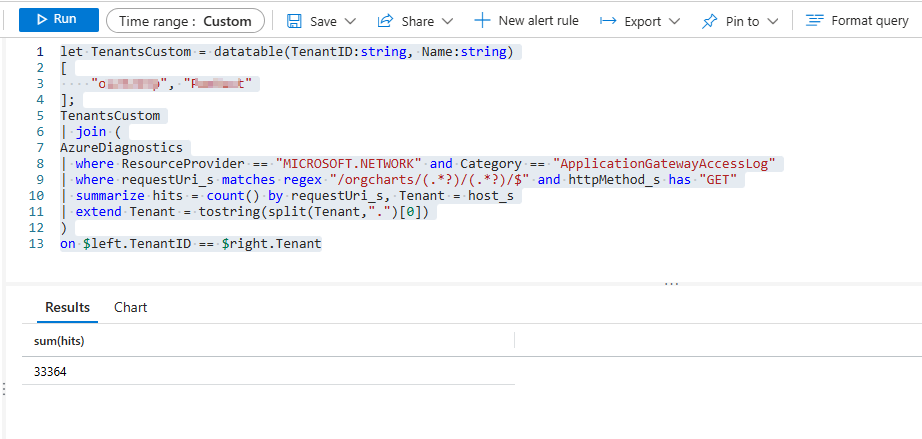This screenshot has width=922, height=439.
Task: Click the "datatable" keyword on line 1
Action: pyautogui.click(x=248, y=52)
